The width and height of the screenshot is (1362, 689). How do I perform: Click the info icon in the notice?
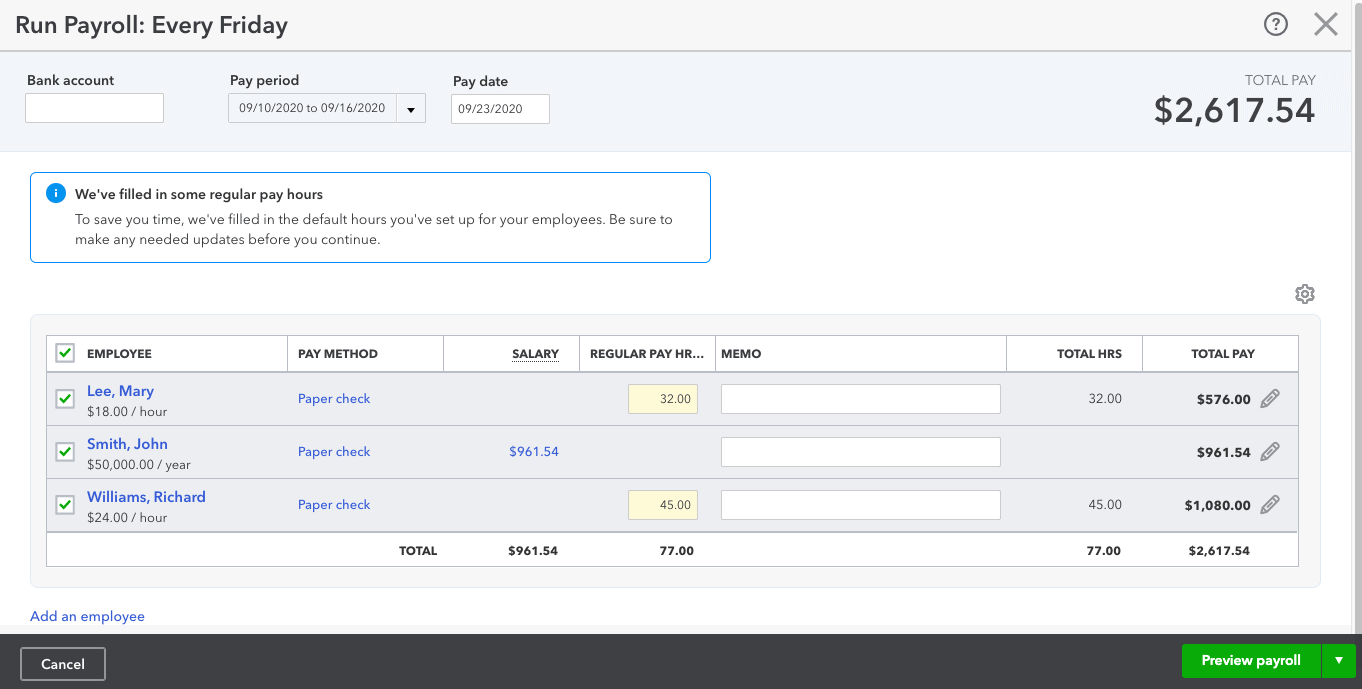pos(56,194)
